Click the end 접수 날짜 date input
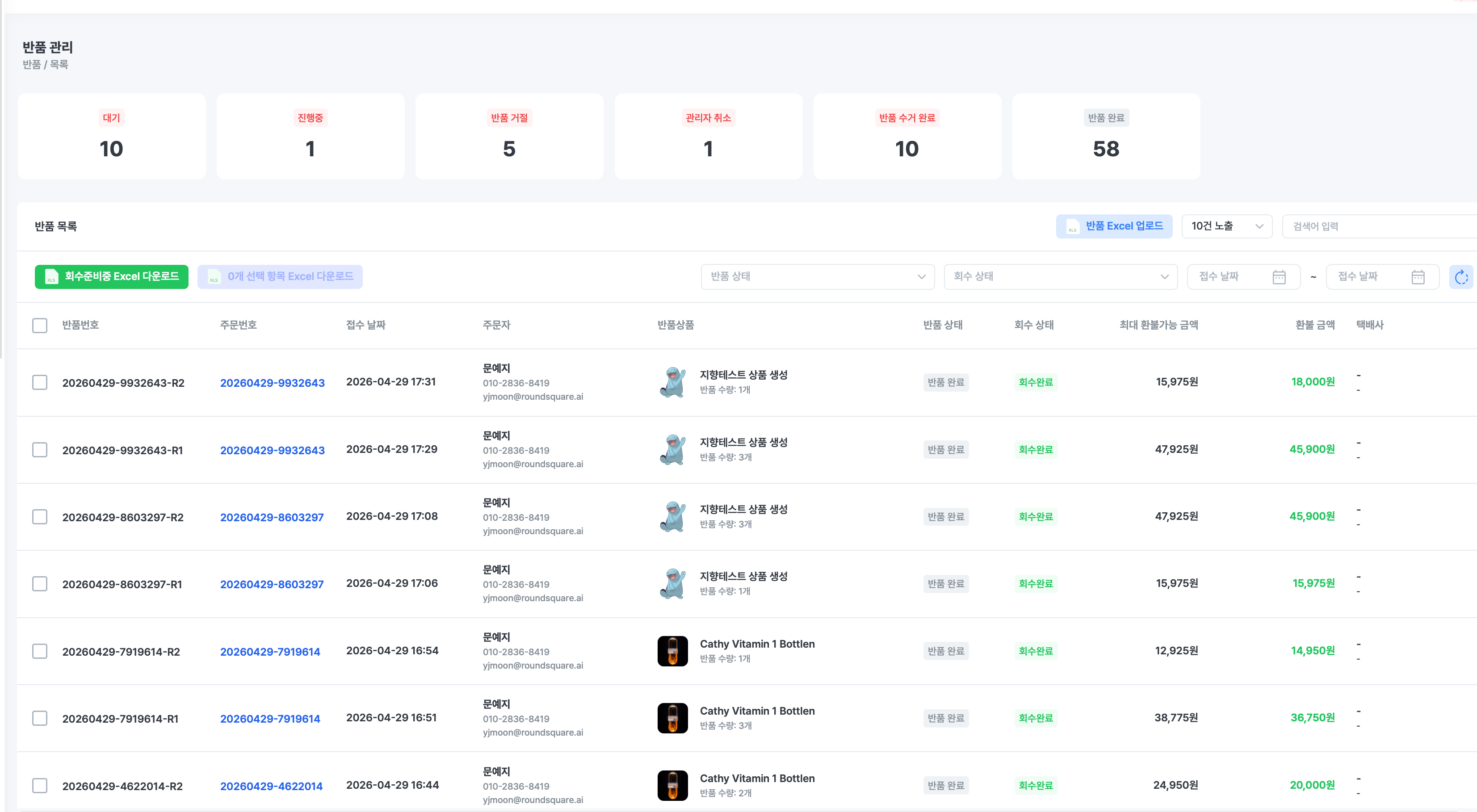The width and height of the screenshot is (1477, 812). coord(1382,277)
